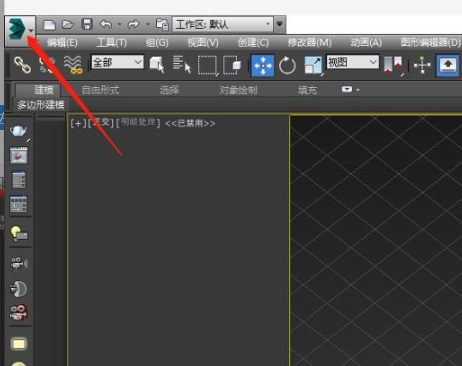The height and width of the screenshot is (366, 462).
Task: Expand the 多边形建模 panel
Action: point(40,105)
